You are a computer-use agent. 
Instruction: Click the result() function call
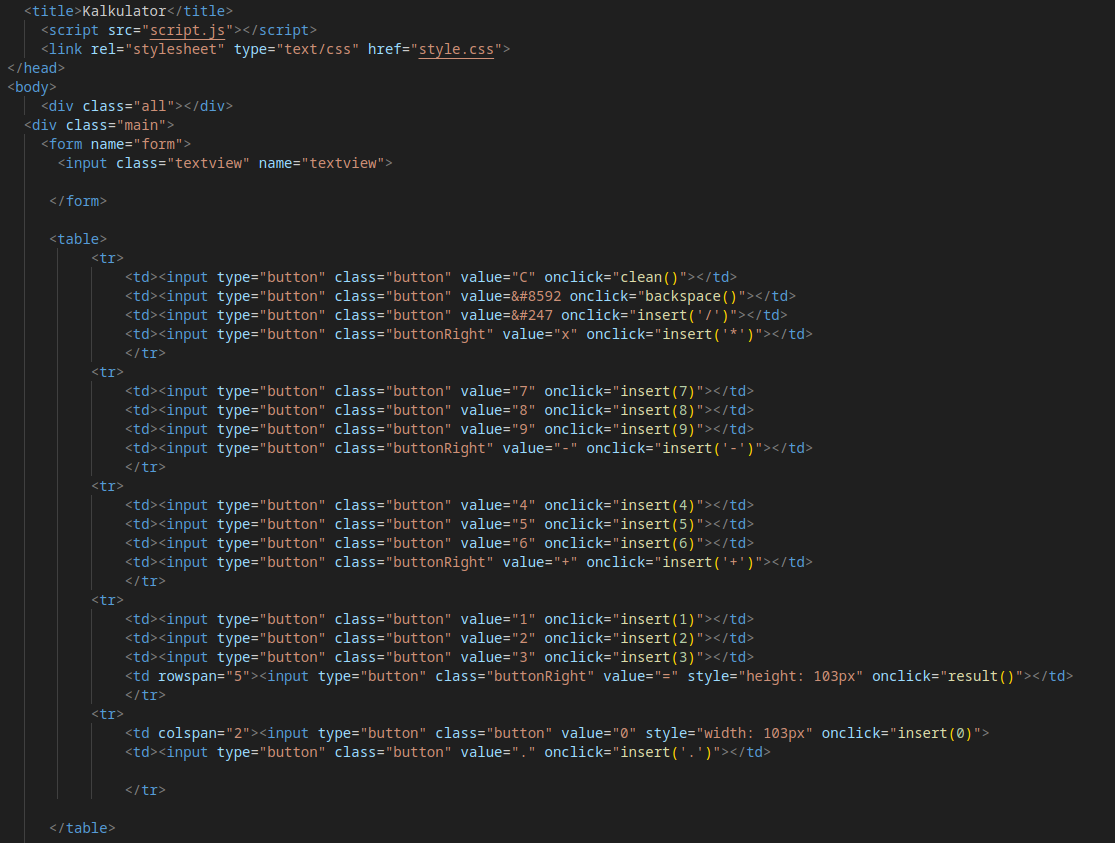981,676
